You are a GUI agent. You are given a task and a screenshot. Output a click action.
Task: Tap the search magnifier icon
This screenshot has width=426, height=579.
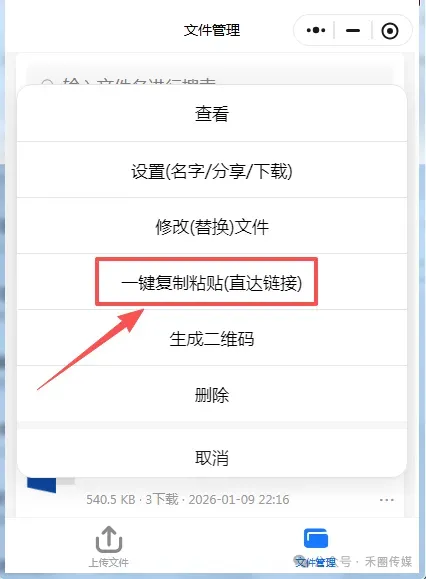coord(47,83)
